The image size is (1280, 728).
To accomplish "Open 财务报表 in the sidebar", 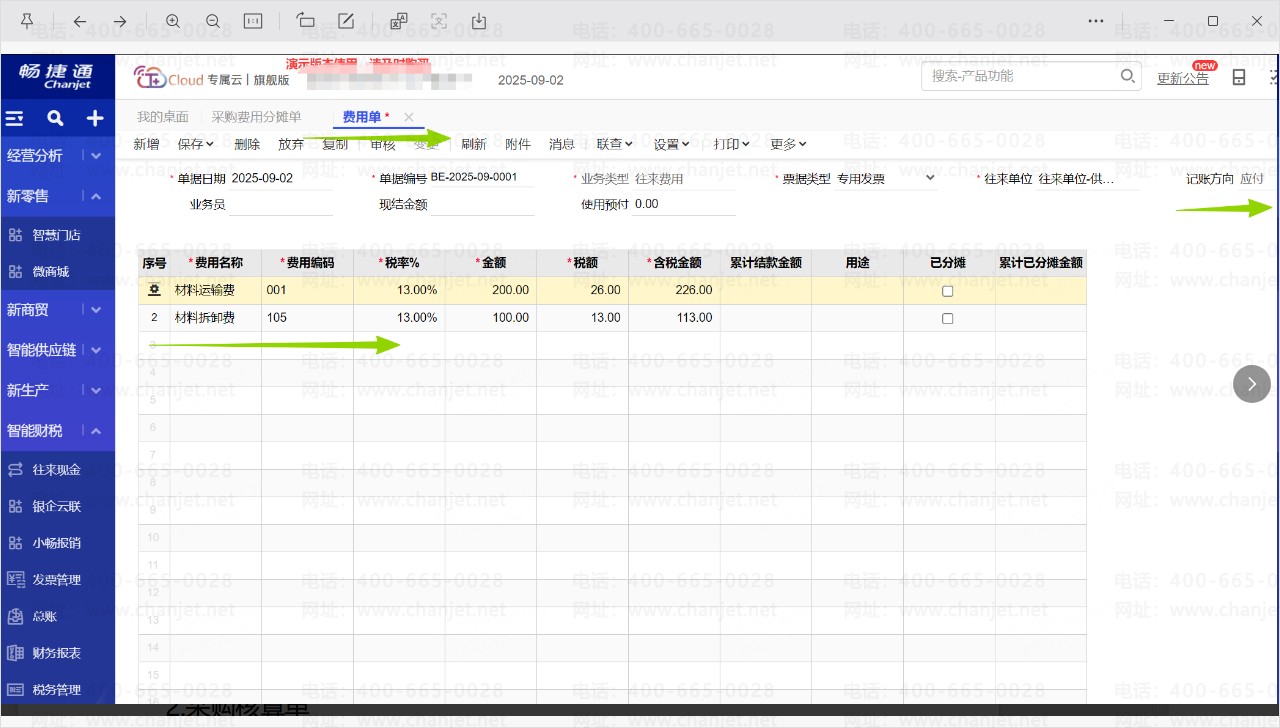I will click(x=57, y=653).
